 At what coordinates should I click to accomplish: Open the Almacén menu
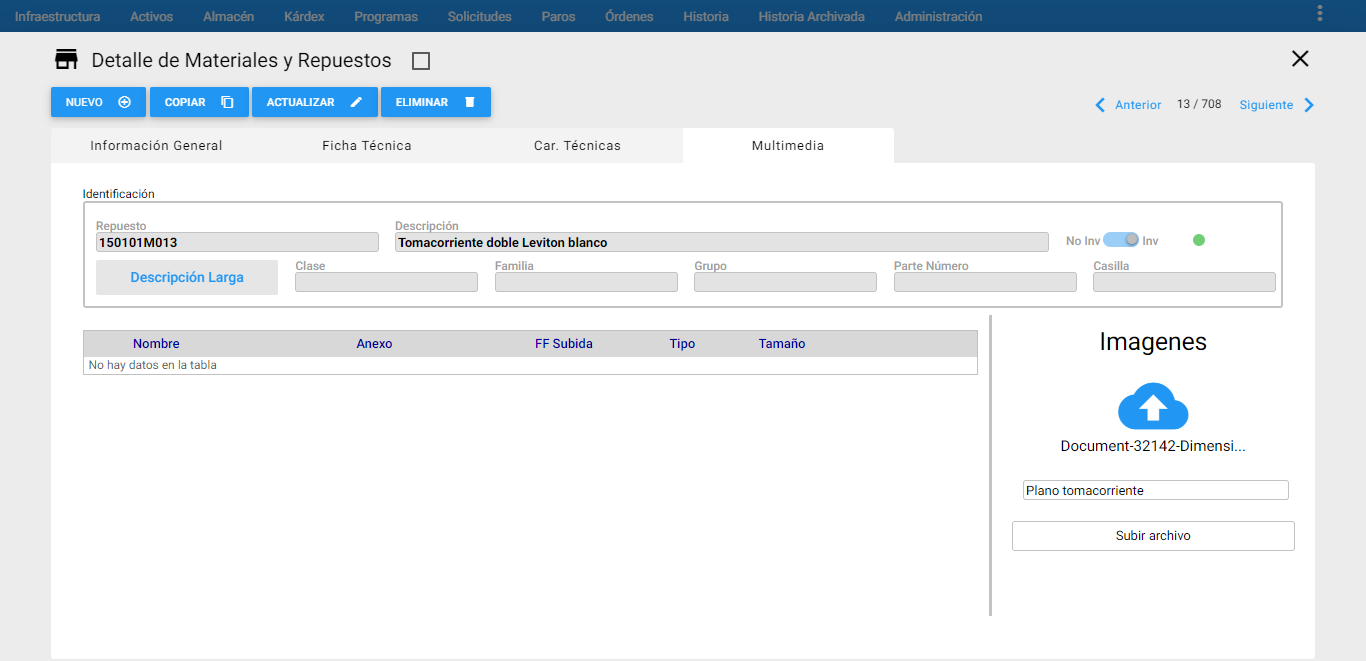pyautogui.click(x=228, y=16)
